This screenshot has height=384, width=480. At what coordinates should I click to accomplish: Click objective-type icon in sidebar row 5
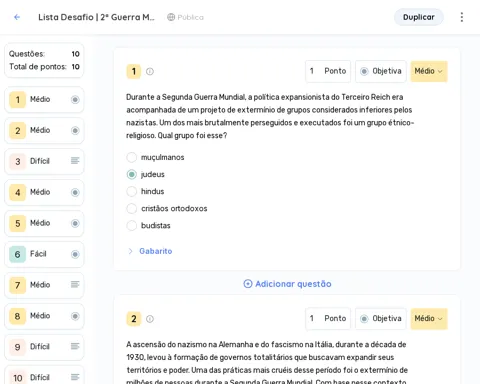pyautogui.click(x=75, y=223)
